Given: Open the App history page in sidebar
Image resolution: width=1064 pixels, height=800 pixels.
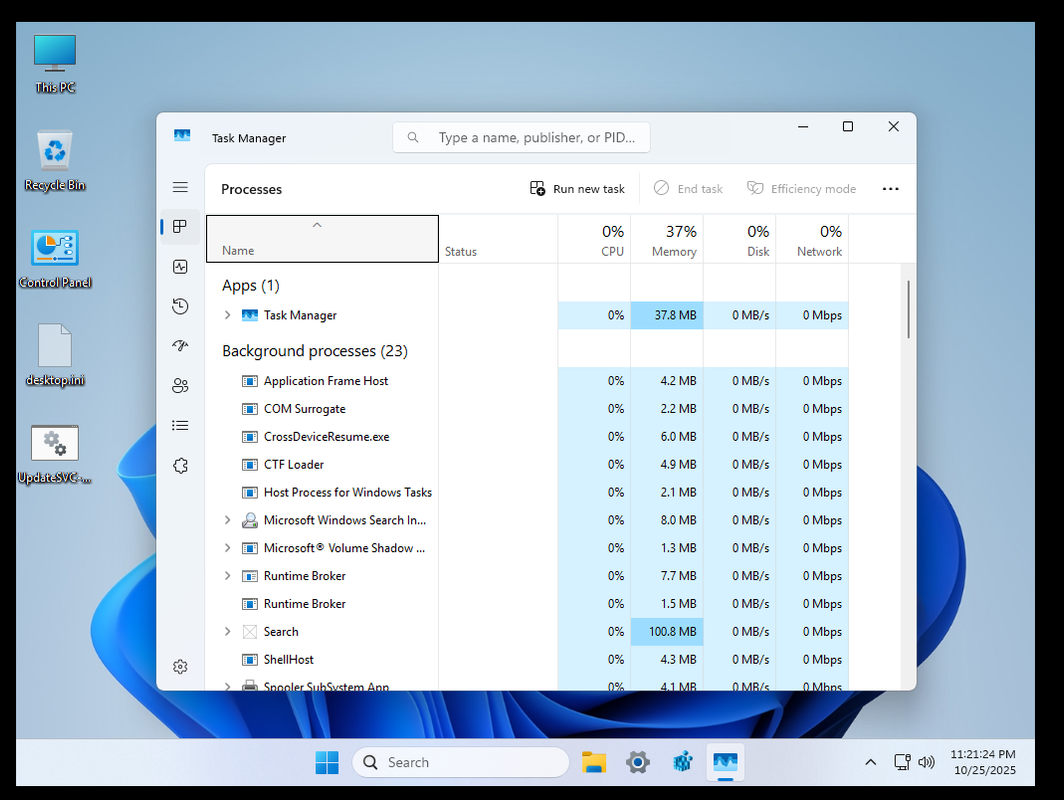Looking at the screenshot, I should 180,307.
